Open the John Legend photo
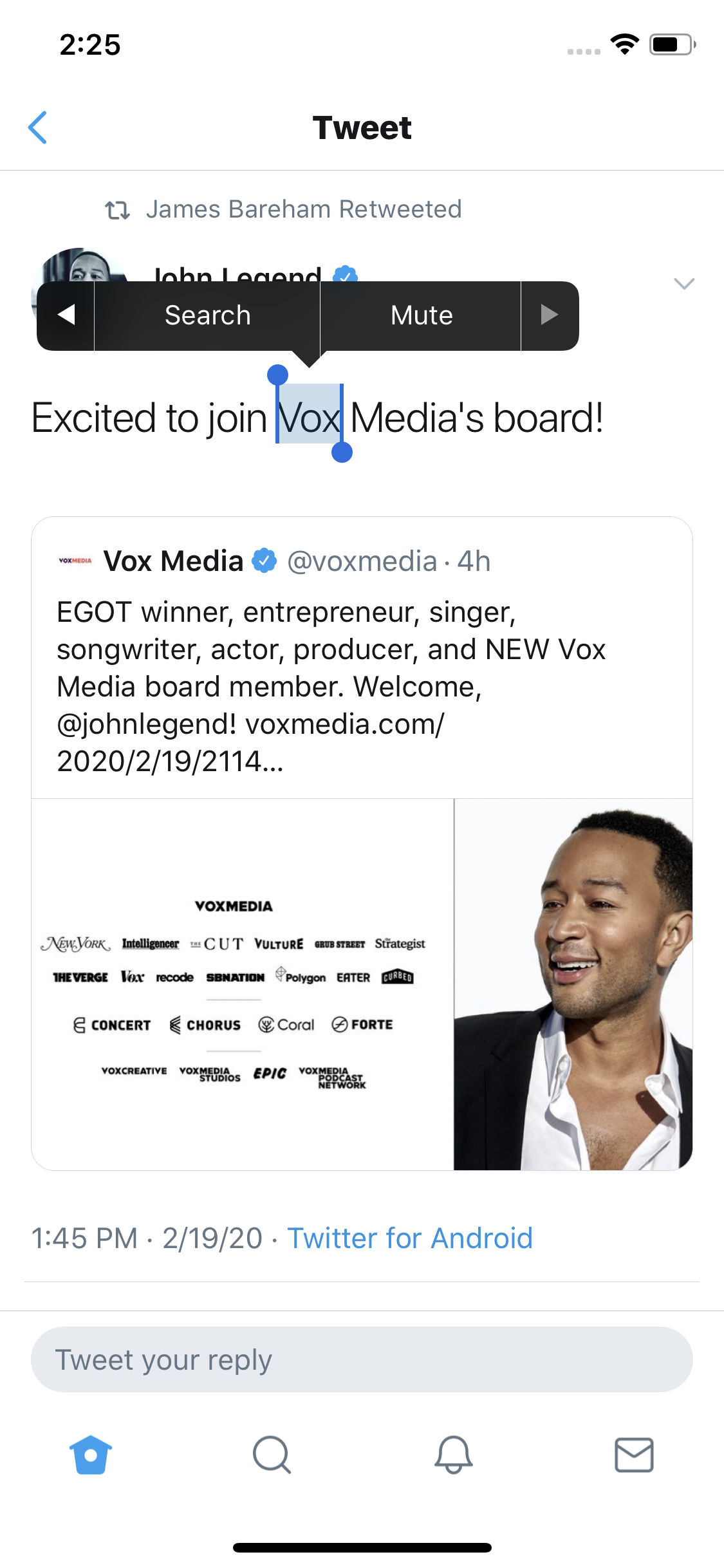 (x=573, y=984)
